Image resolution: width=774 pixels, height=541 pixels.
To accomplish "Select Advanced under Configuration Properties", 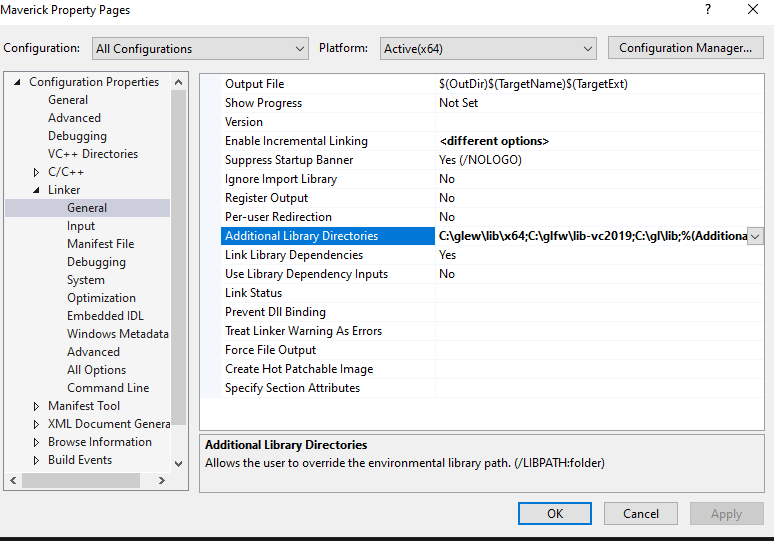I will [x=74, y=118].
